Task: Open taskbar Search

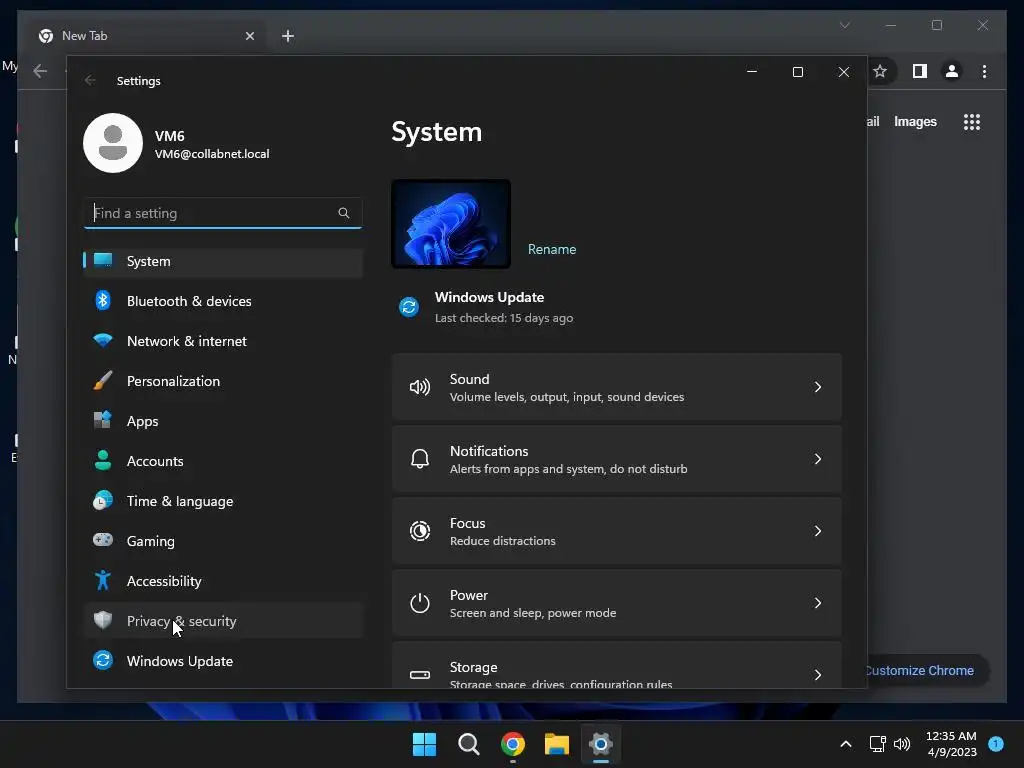Action: coord(469,744)
